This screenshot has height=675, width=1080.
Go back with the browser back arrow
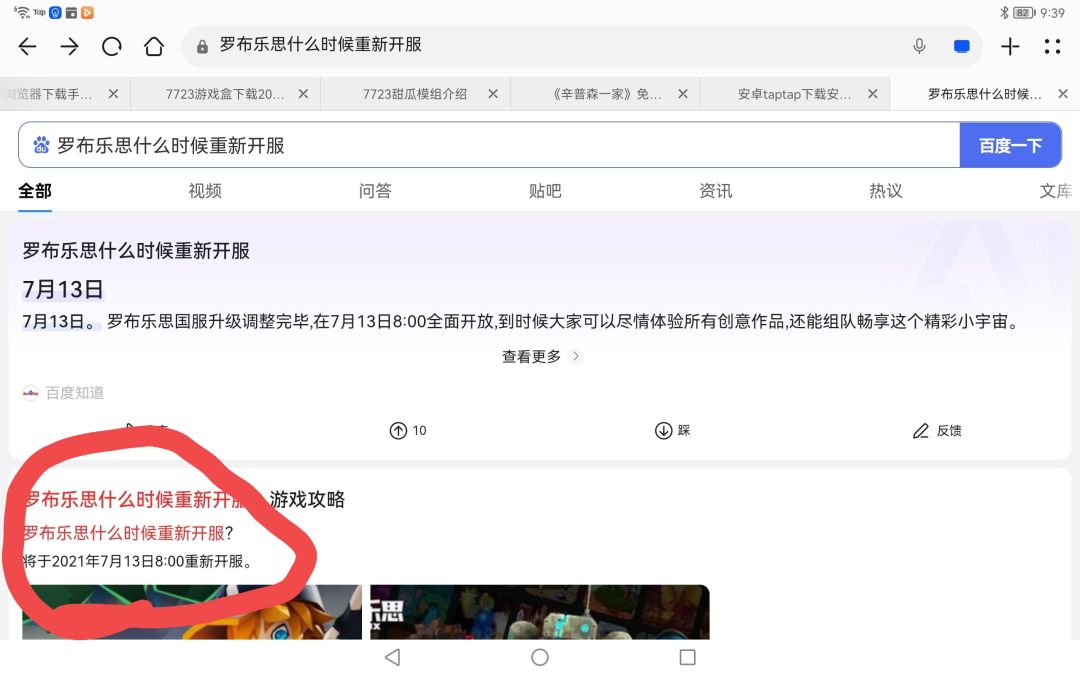coord(28,46)
